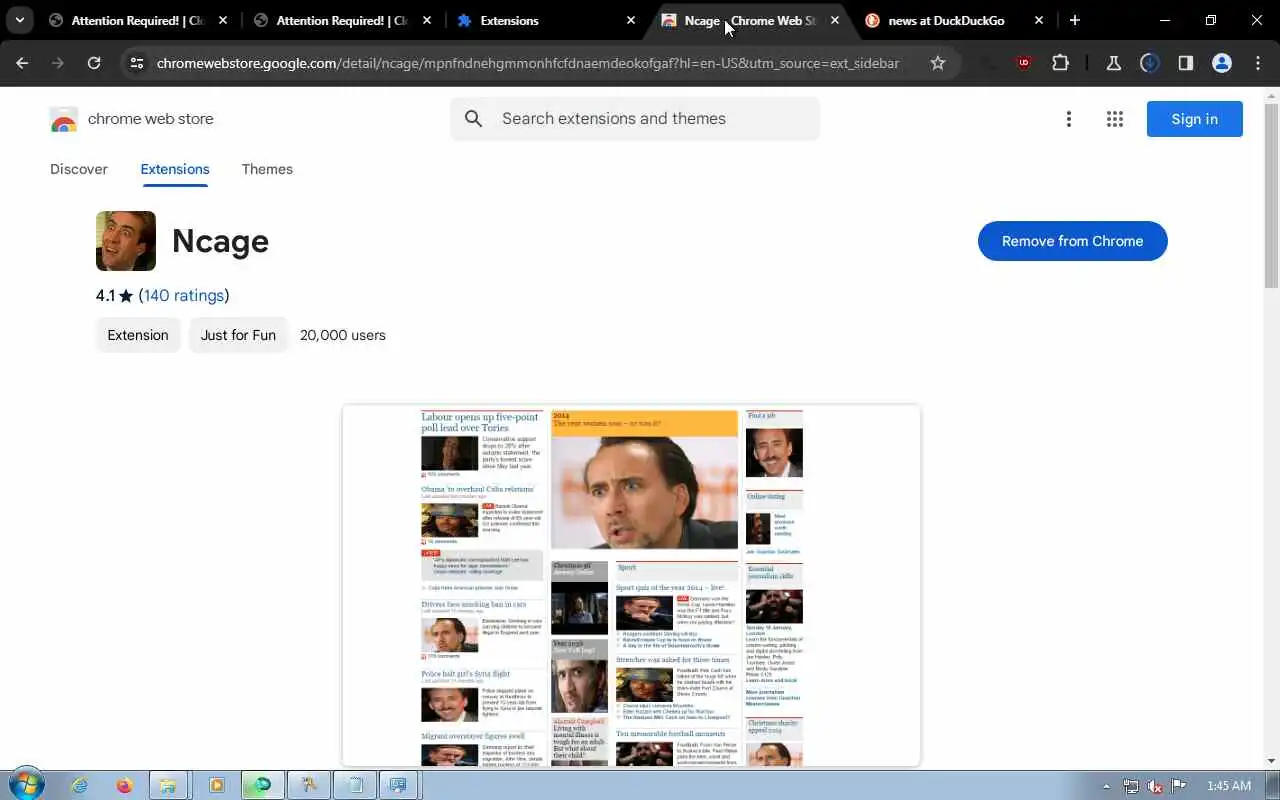Click the Ncage extension icon image
Viewport: 1280px width, 800px height.
pos(126,241)
